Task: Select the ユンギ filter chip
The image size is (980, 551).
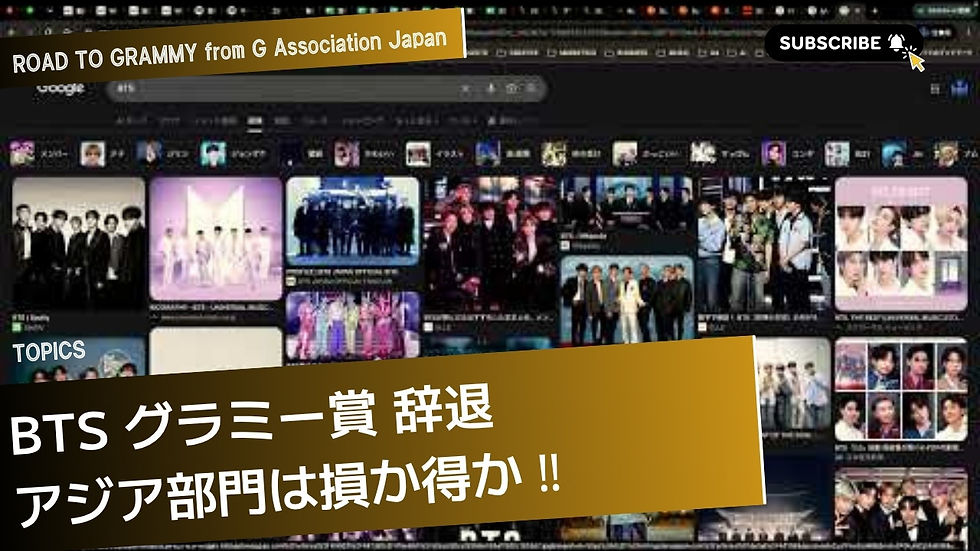Action: (789, 154)
